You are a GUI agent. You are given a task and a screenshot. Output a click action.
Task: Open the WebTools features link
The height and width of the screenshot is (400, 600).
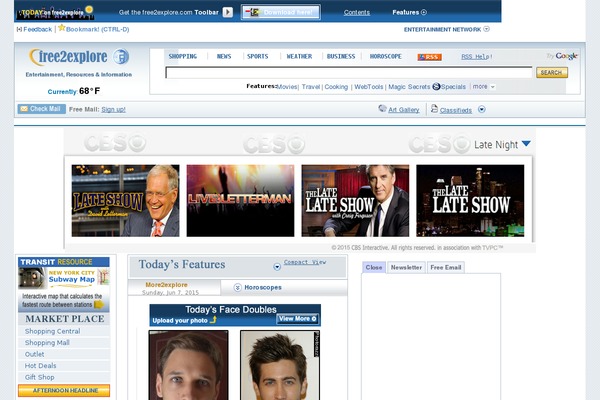[x=368, y=87]
